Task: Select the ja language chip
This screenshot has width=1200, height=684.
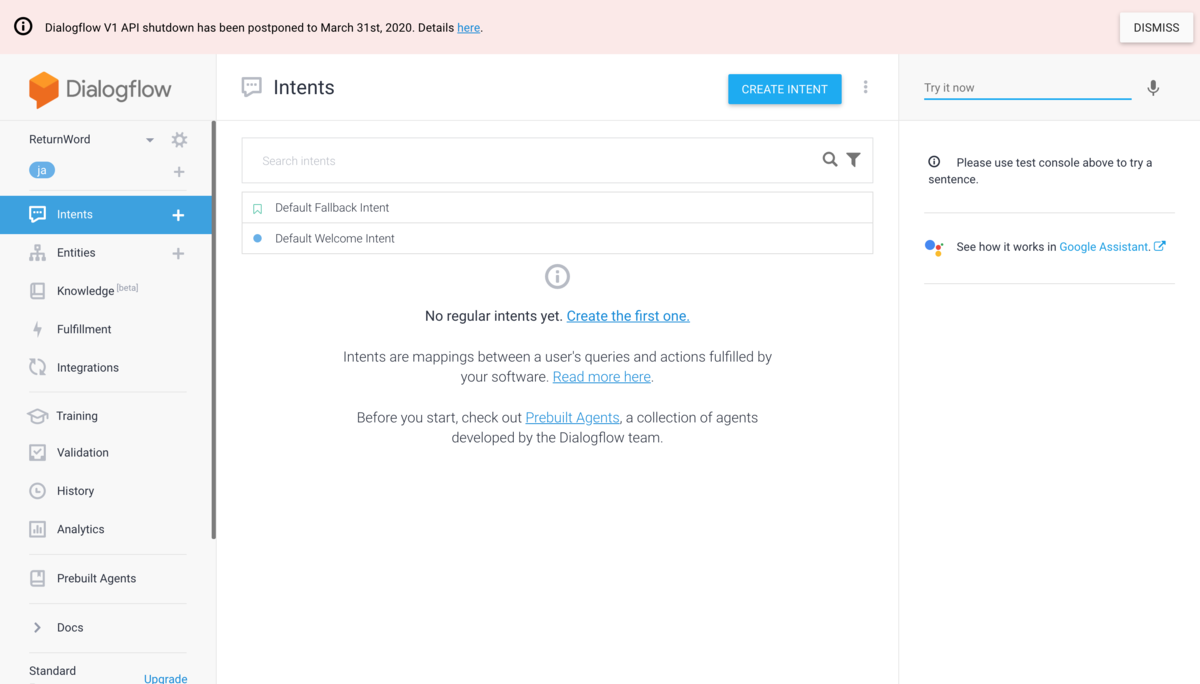Action: 42,171
